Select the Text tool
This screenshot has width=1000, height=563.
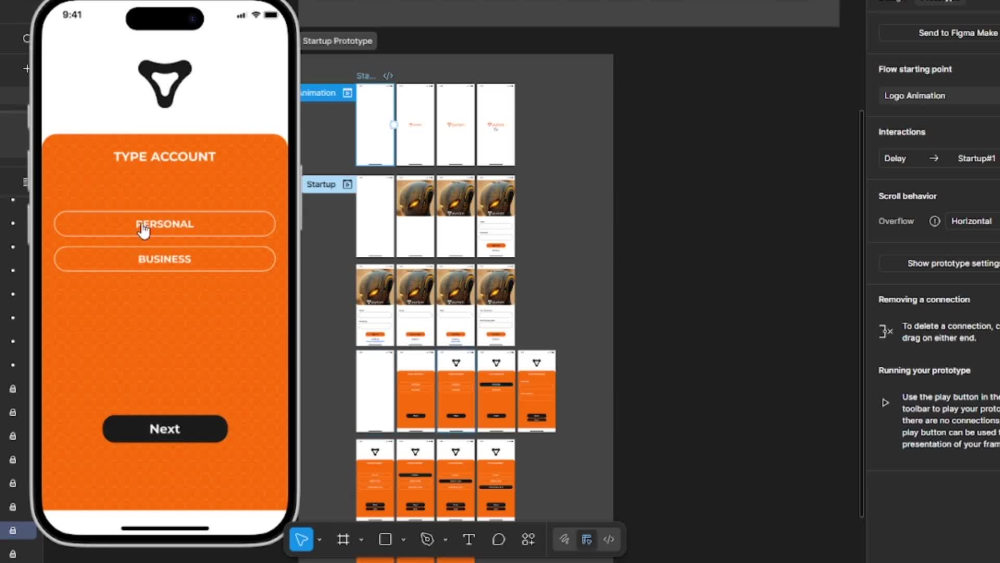tap(469, 539)
